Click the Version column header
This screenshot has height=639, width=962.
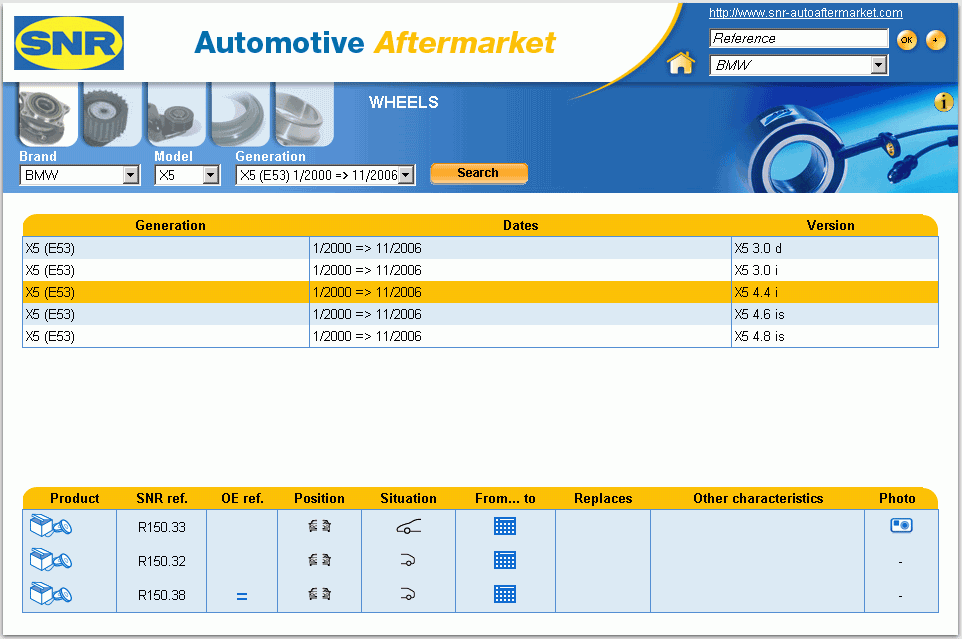coord(831,226)
